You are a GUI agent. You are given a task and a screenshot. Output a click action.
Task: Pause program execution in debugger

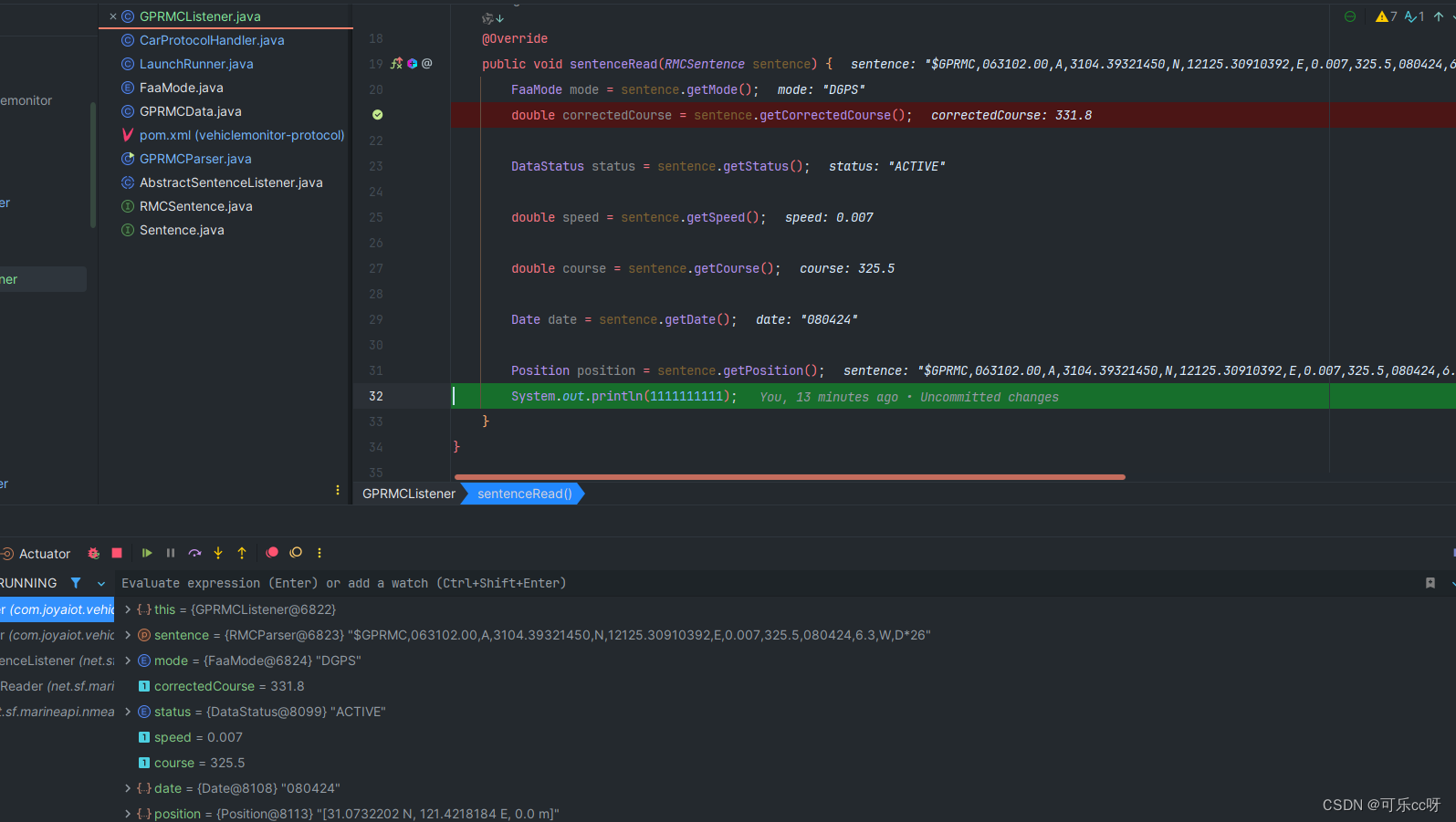pyautogui.click(x=171, y=553)
